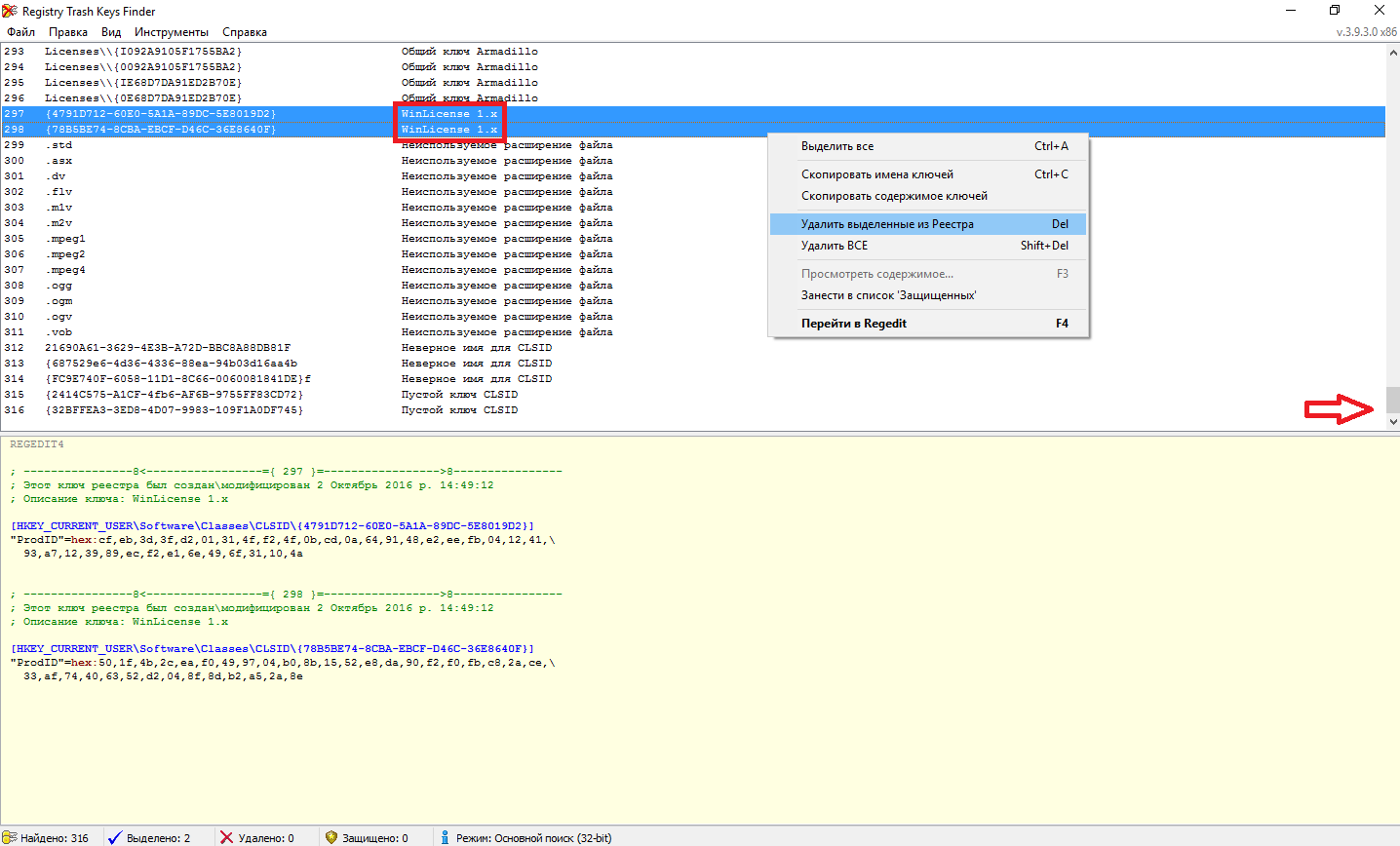Screen dimensions: 1400x846
Task: Click the scrollbar up arrow of key list
Action: pos(1392,52)
